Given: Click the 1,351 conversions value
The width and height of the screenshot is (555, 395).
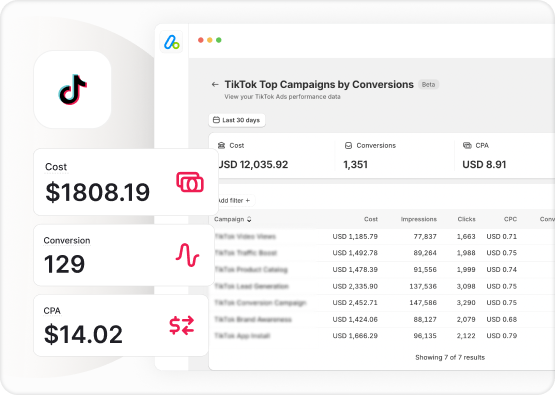Looking at the screenshot, I should (x=355, y=165).
